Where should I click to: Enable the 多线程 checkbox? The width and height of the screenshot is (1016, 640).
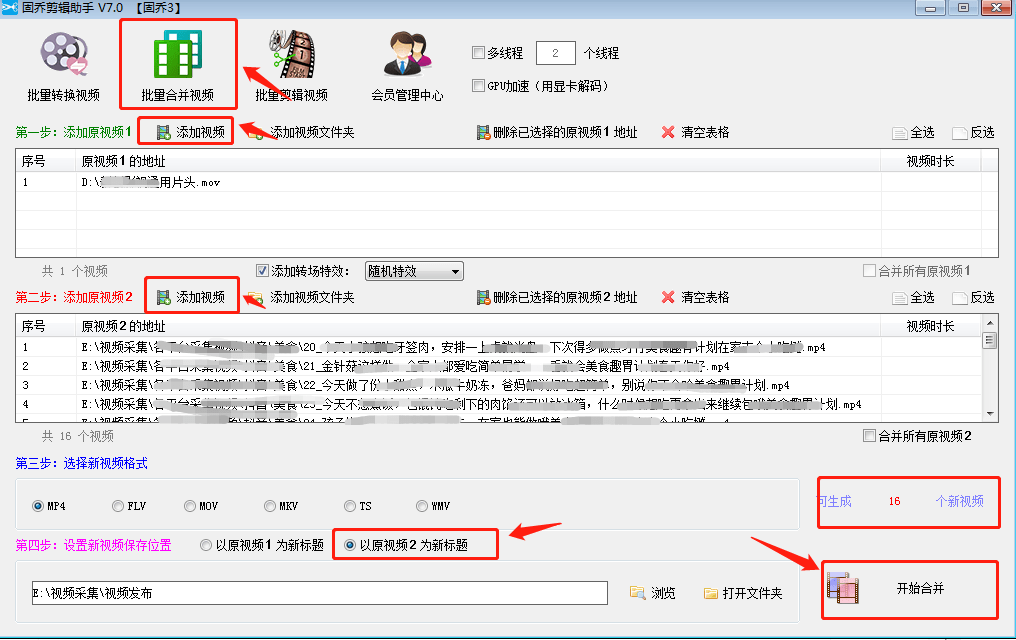point(478,52)
